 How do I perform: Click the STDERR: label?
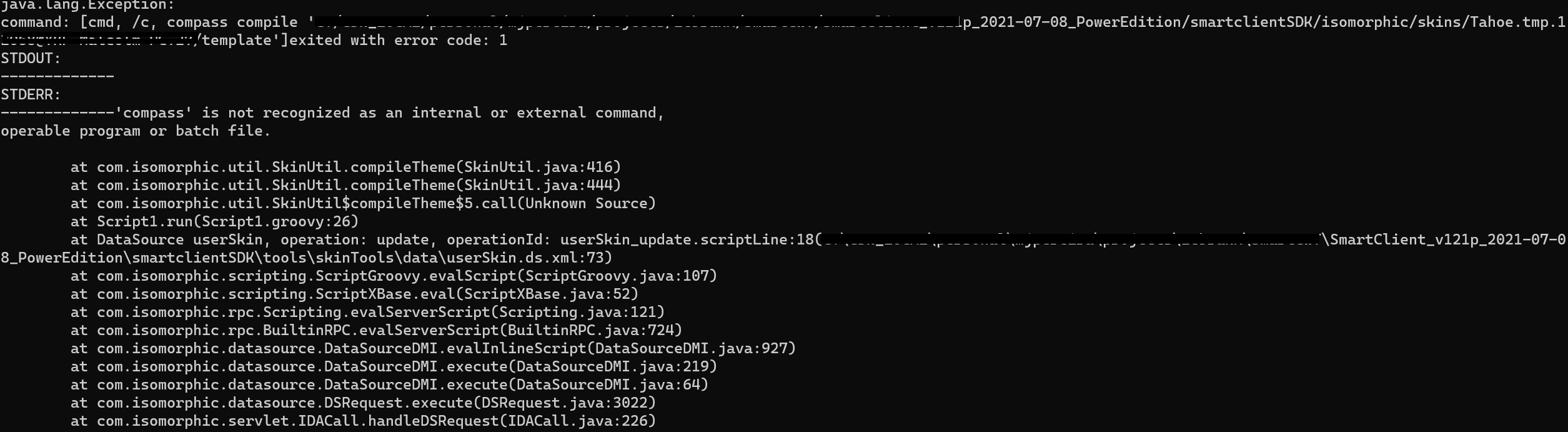[x=31, y=95]
